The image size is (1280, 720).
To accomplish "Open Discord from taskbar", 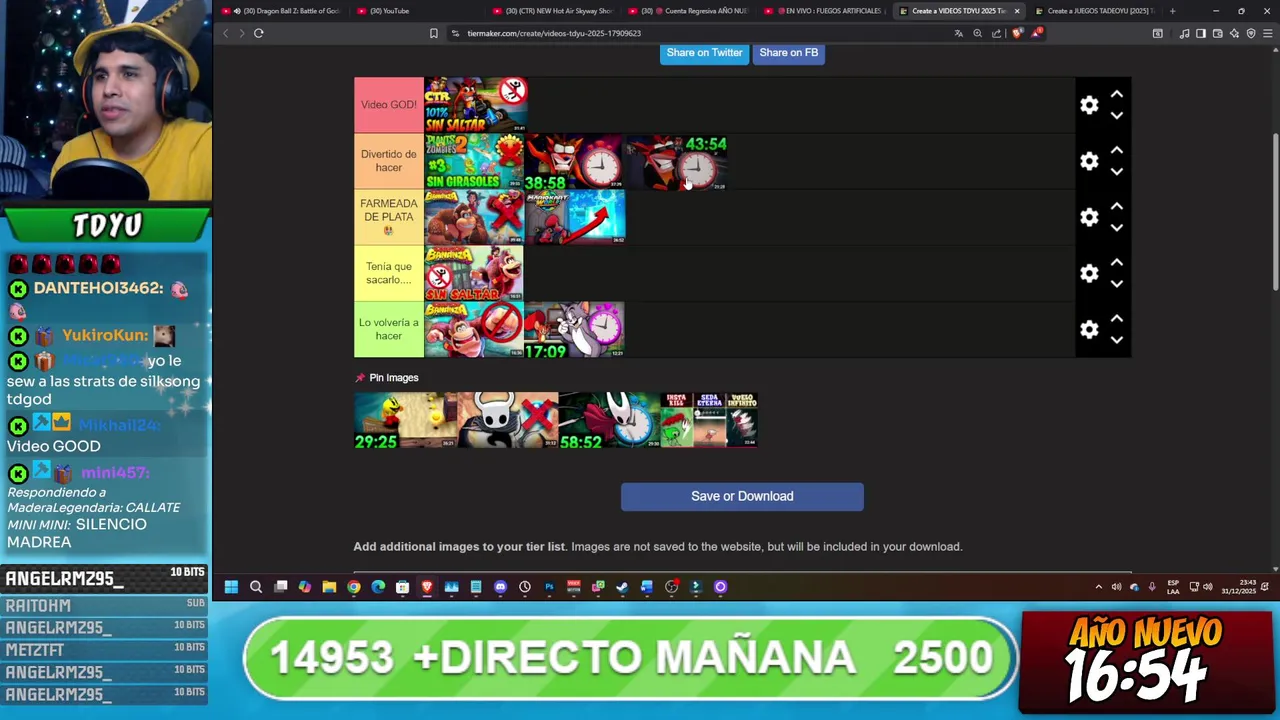I will coord(500,587).
